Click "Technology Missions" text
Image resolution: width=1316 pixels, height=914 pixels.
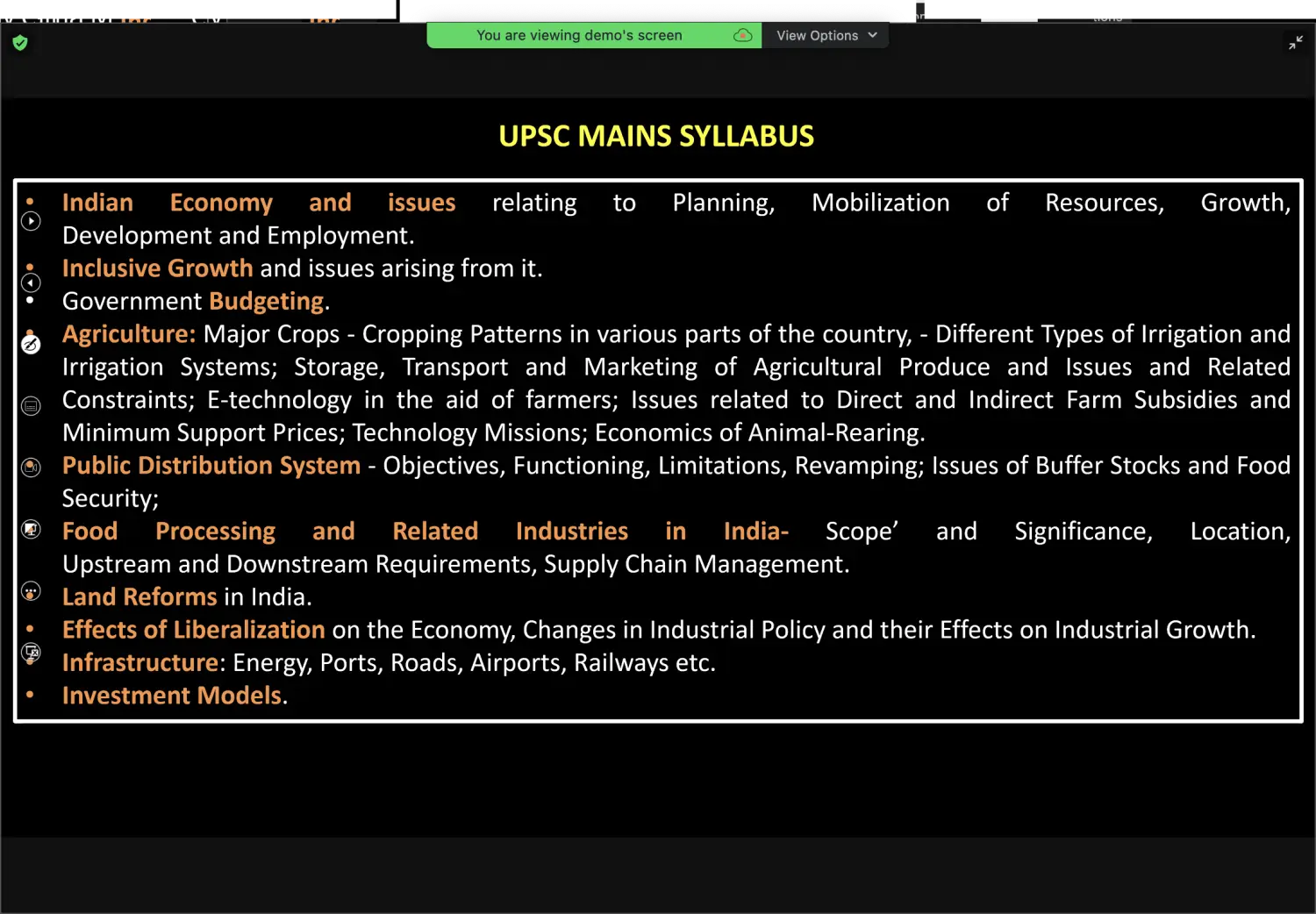[x=467, y=432]
